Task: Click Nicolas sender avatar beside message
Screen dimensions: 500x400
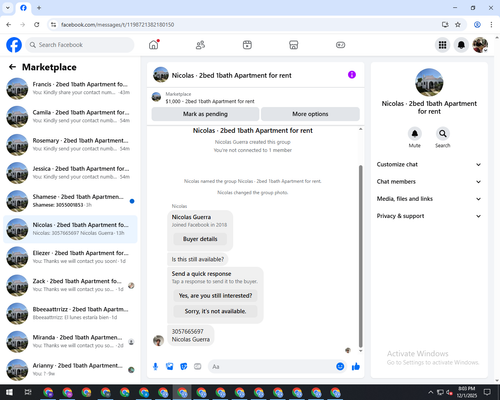Action: 158,340
